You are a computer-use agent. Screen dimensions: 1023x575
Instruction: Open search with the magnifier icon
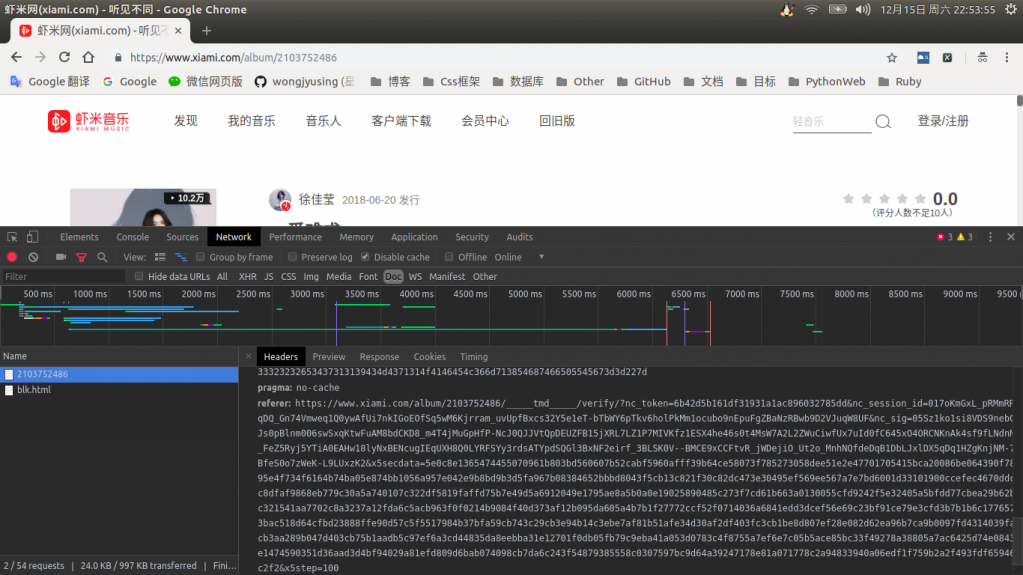(x=102, y=257)
